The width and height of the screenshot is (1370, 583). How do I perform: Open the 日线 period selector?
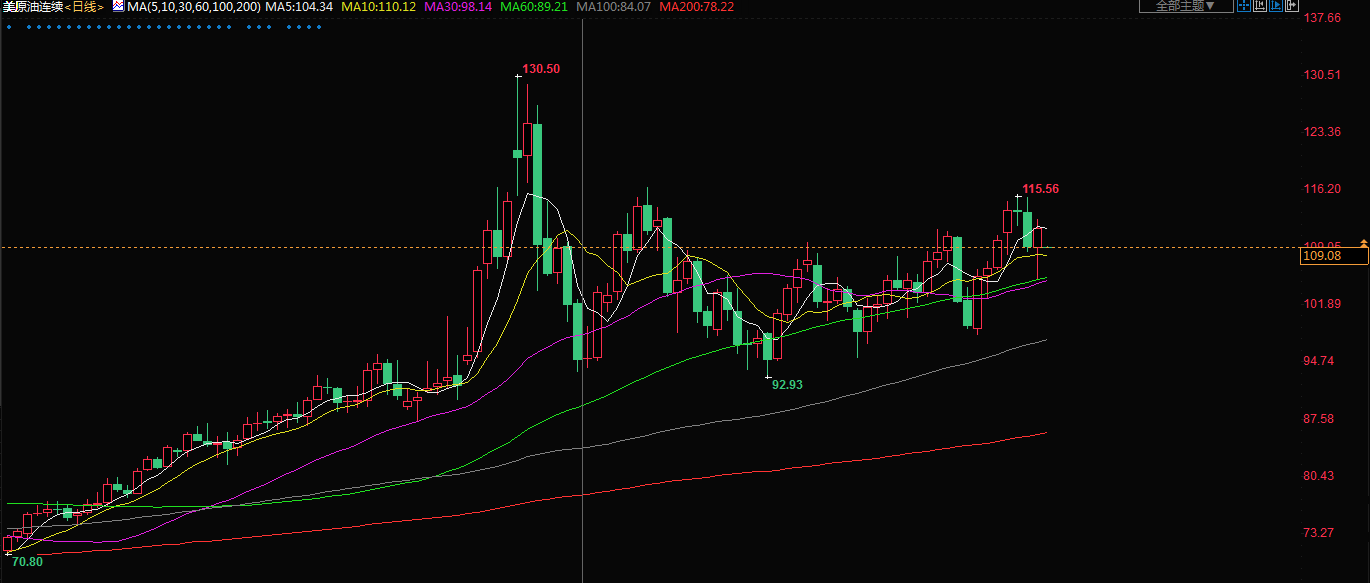click(x=84, y=7)
